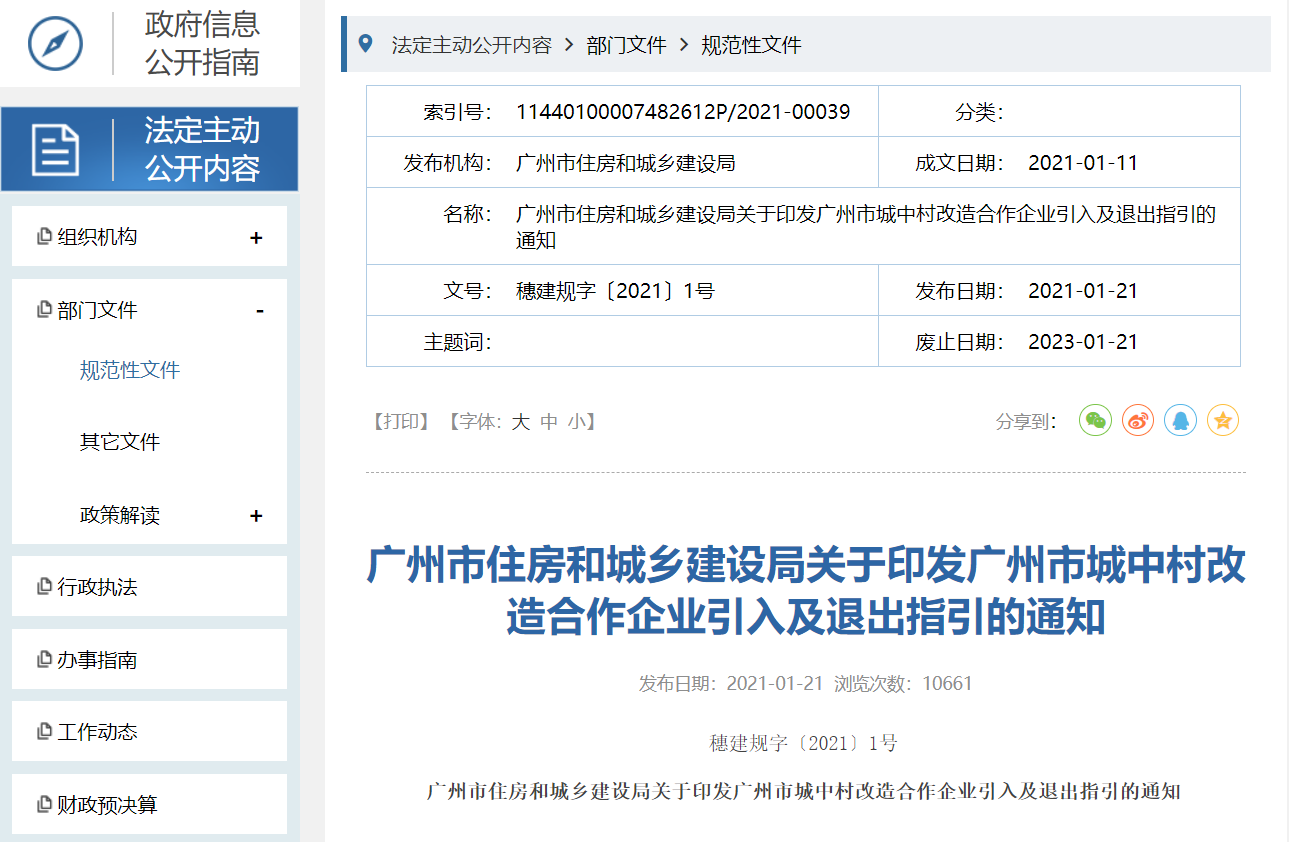Image resolution: width=1289 pixels, height=842 pixels.
Task: Open 规范性文件 in the sidebar
Action: 130,370
